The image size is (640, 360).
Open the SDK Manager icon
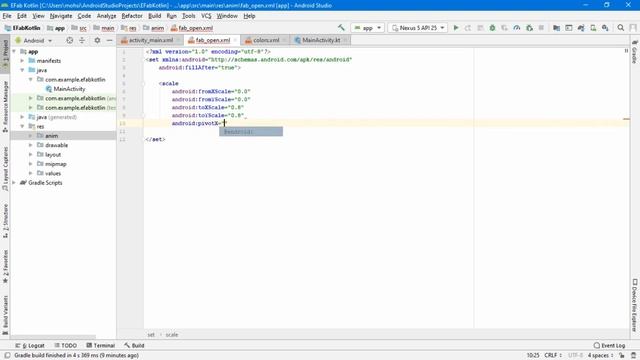pos(605,28)
